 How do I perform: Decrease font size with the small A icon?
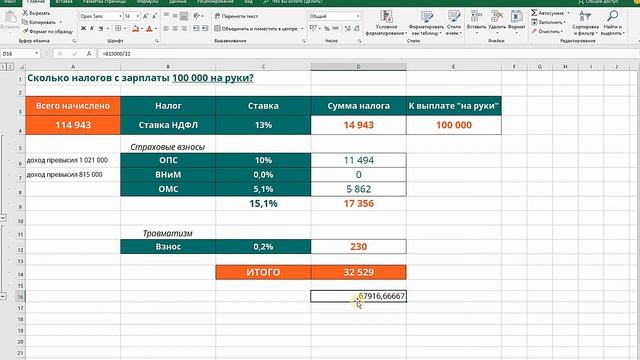[x=154, y=16]
